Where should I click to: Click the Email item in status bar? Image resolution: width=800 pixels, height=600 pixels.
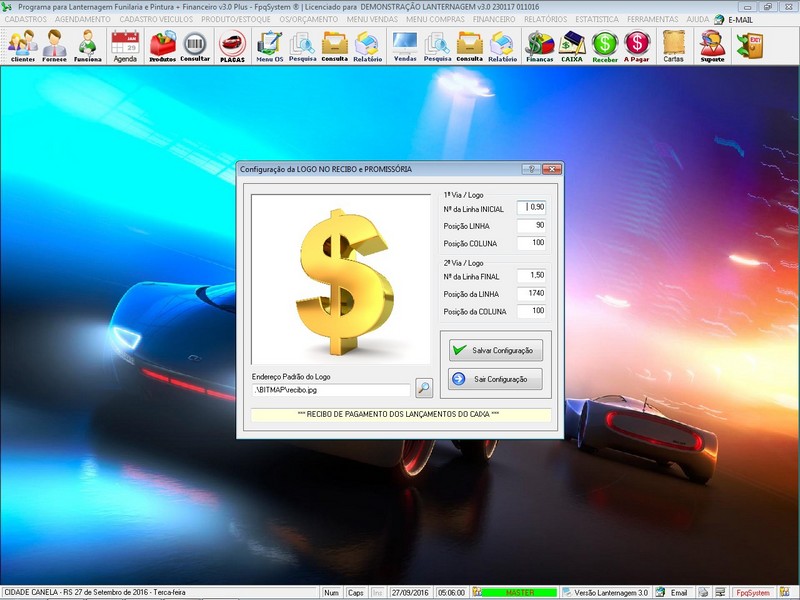pos(673,593)
